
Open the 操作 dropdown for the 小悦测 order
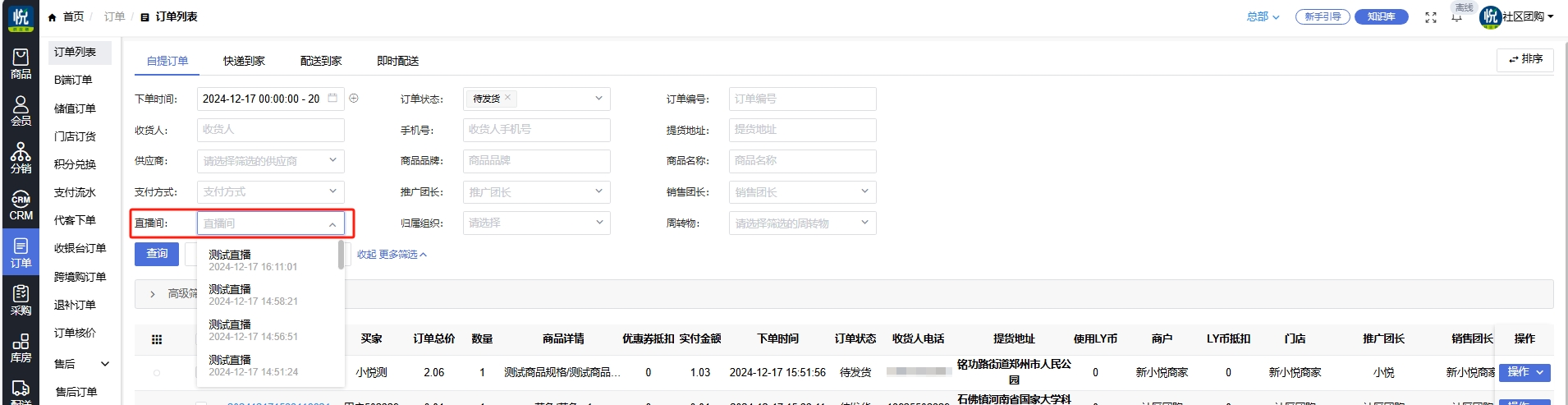point(1524,372)
